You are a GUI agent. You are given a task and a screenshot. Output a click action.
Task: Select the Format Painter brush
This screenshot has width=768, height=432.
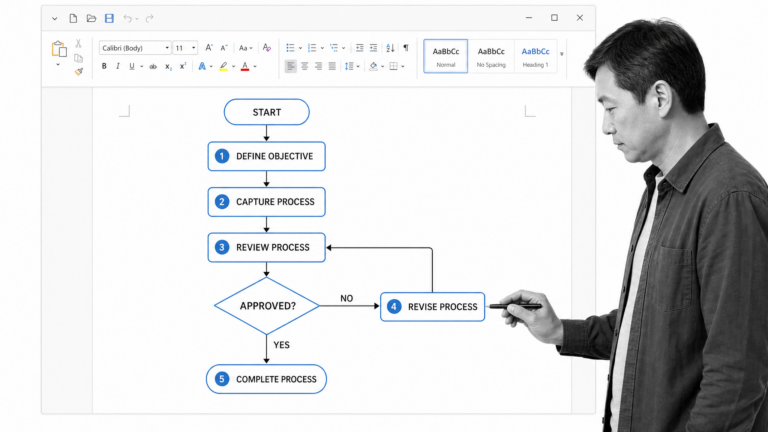pyautogui.click(x=78, y=72)
